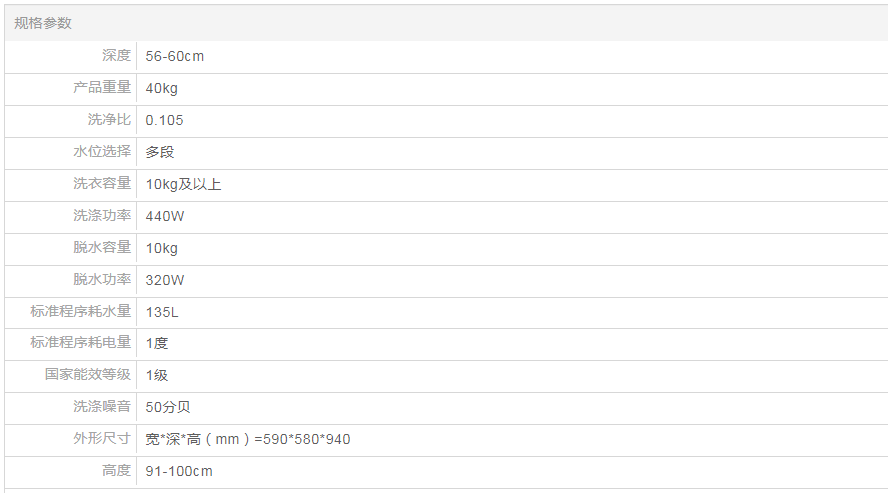Click the 脱水容量 label
The image size is (893, 493).
click(x=102, y=248)
